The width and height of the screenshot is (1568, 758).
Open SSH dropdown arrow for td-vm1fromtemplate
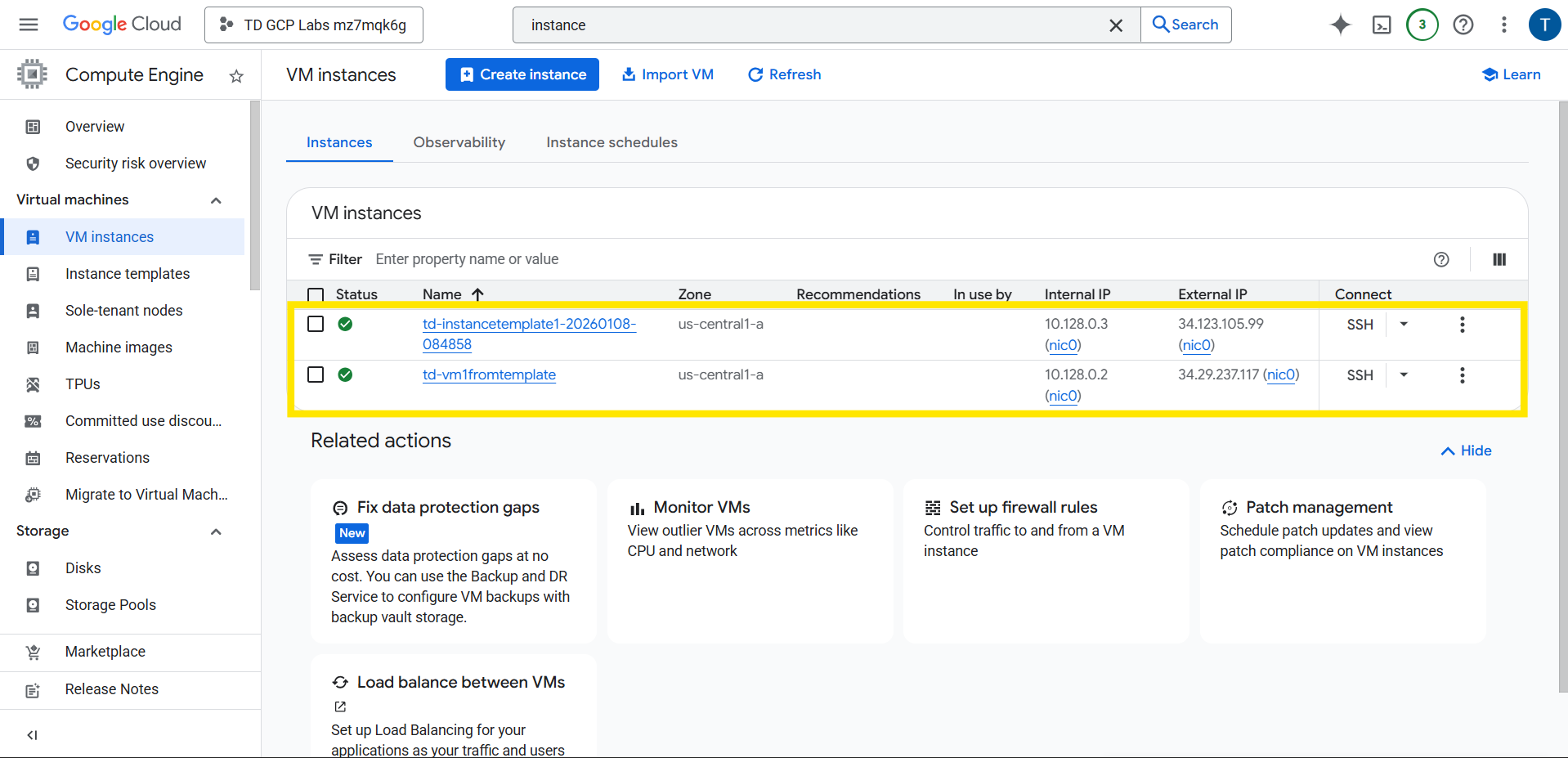1404,375
